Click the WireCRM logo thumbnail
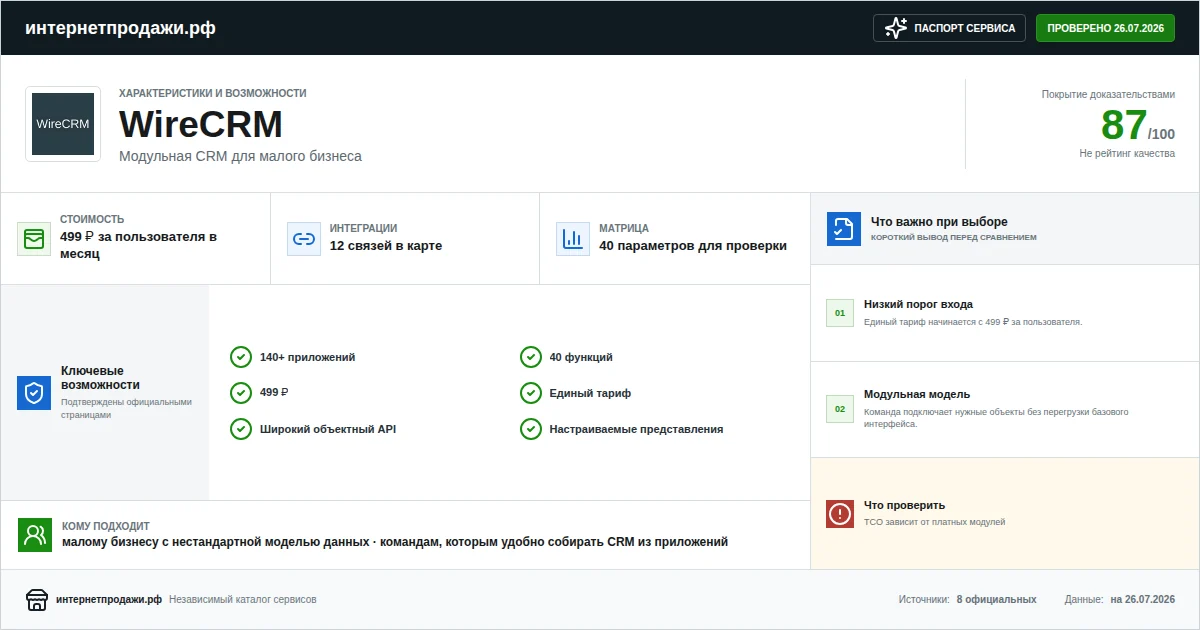Screen dimensions: 1200x630 tap(63, 124)
